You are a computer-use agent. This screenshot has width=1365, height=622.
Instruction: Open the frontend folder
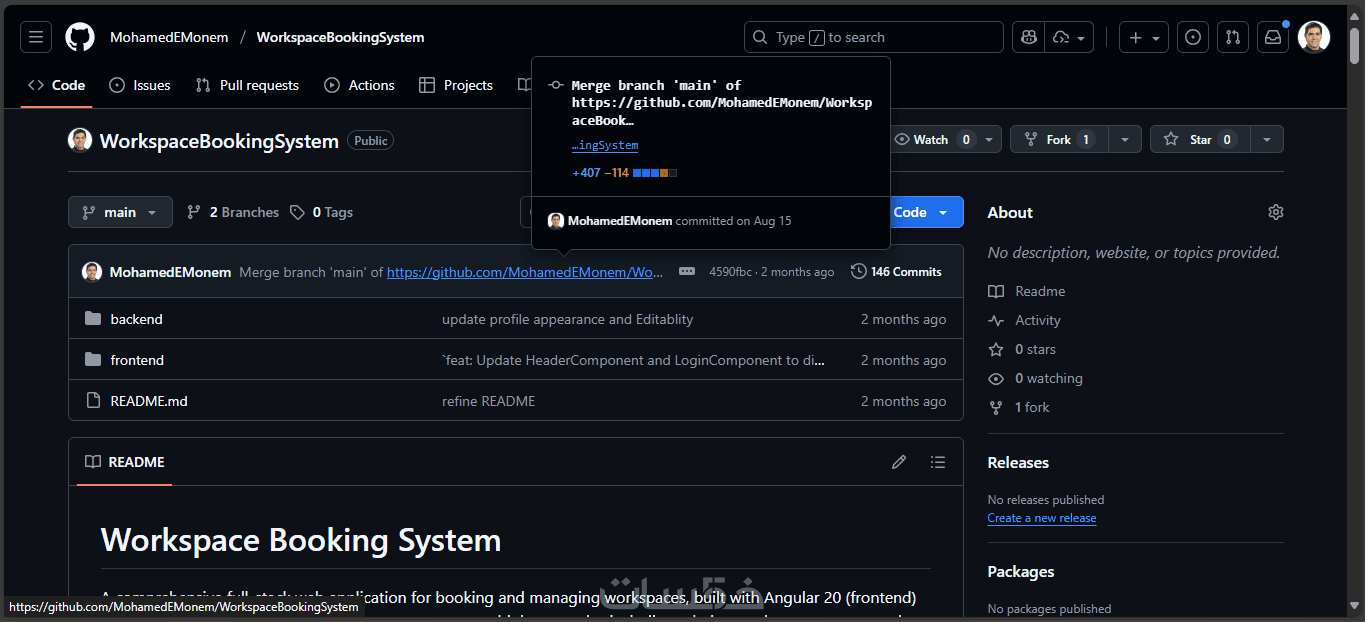pos(137,360)
